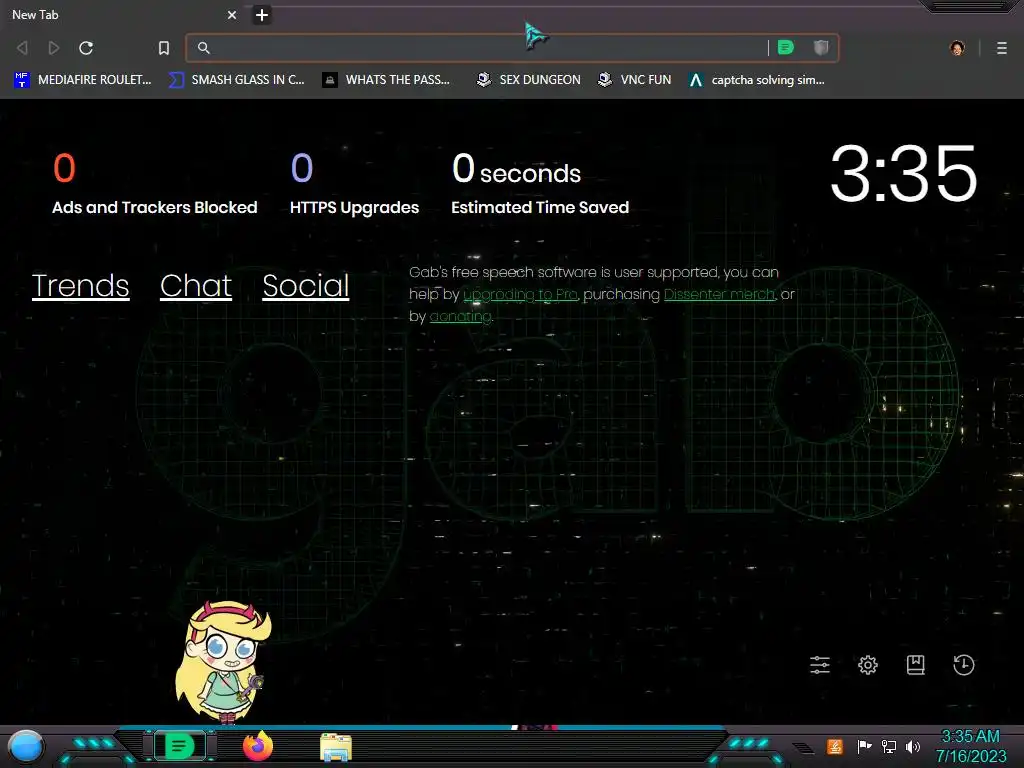Image resolution: width=1024 pixels, height=768 pixels.
Task: Open the Start orb on taskbar
Action: (x=26, y=747)
